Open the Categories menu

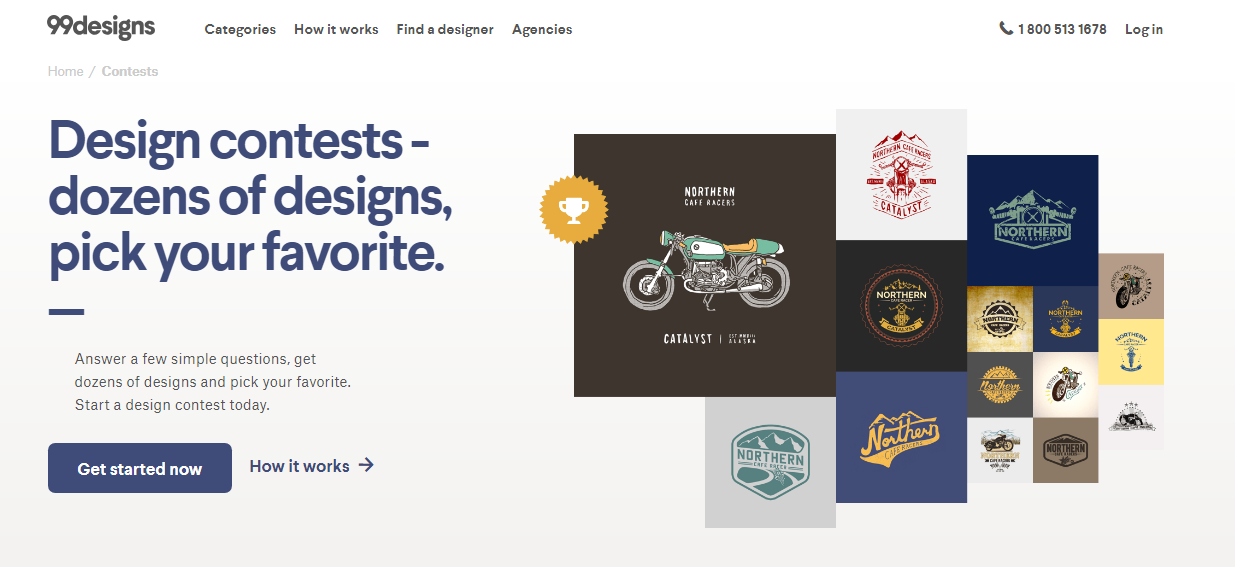tap(240, 29)
